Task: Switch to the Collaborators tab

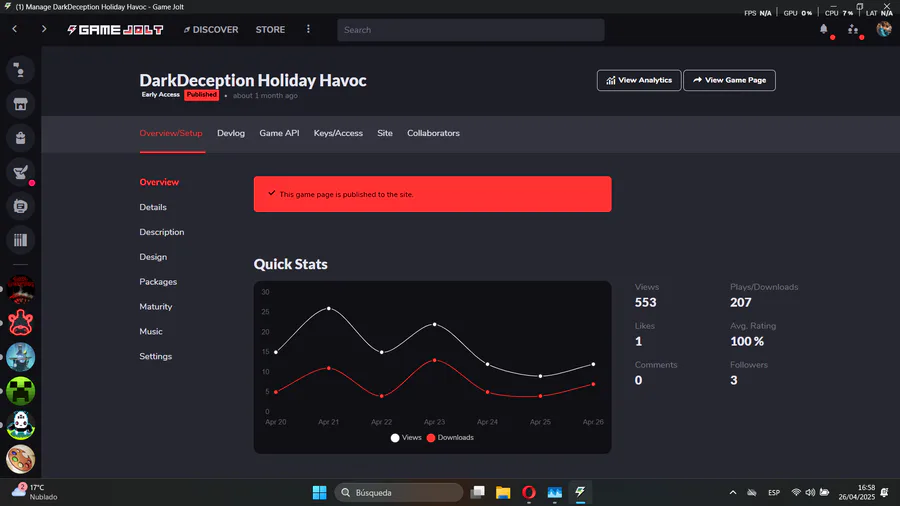Action: (x=433, y=133)
